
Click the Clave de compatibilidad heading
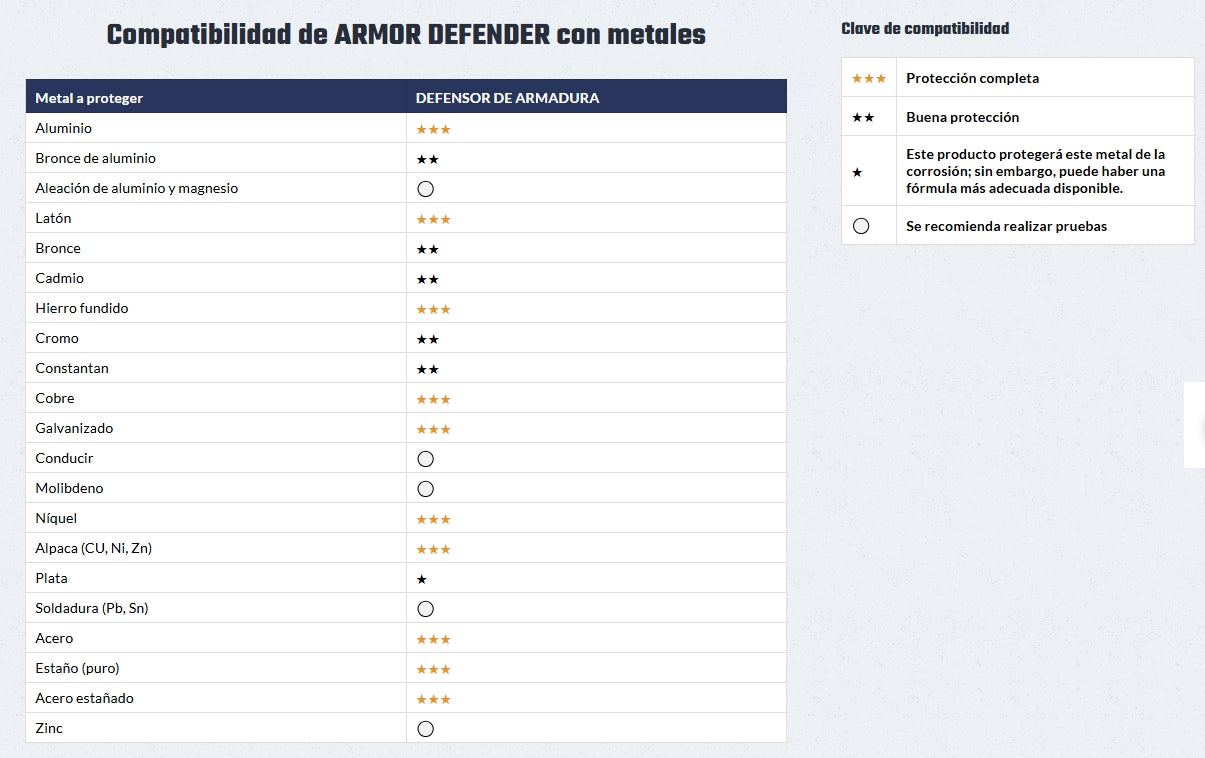pyautogui.click(x=925, y=29)
